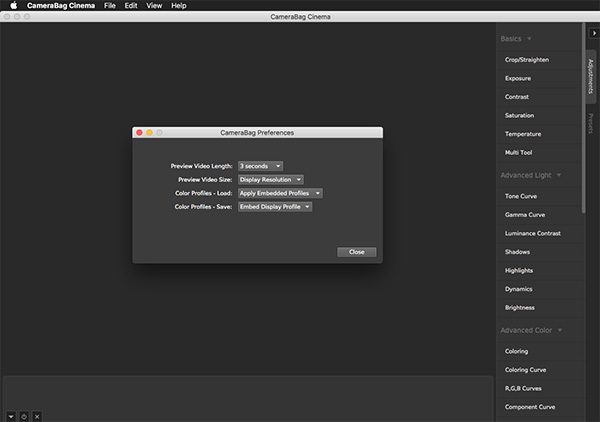This screenshot has width=600, height=422.
Task: Select the Highlights adjustment
Action: pos(540,270)
